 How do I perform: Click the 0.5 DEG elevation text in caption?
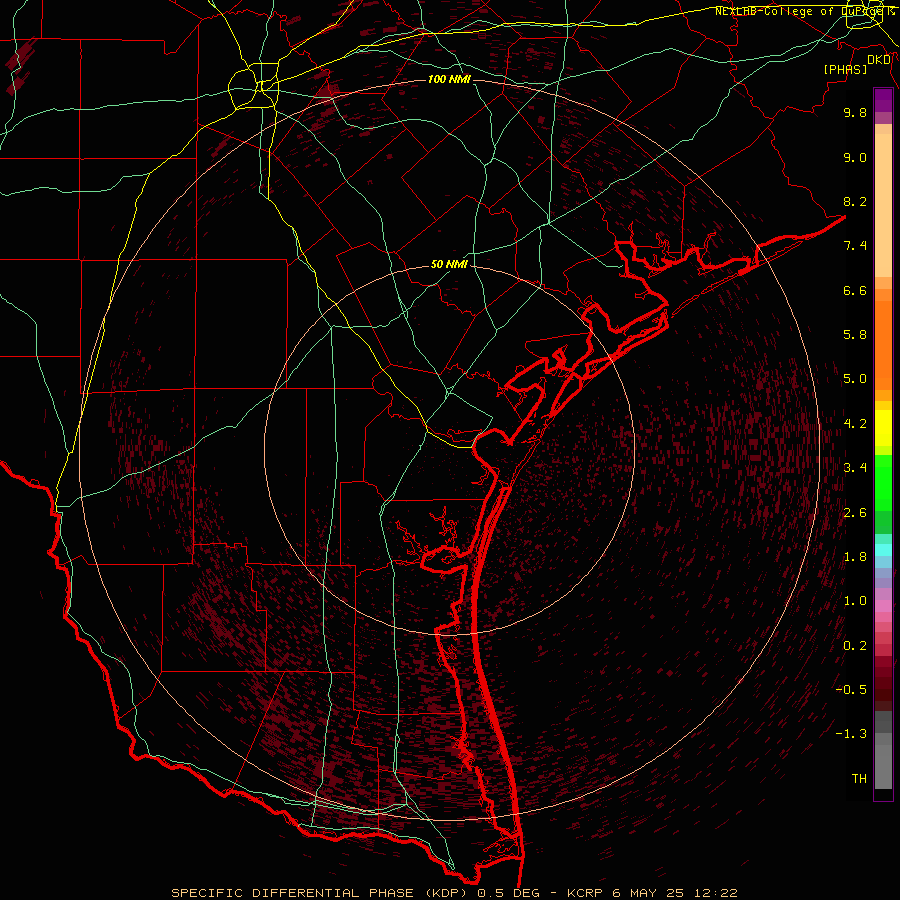tap(509, 893)
